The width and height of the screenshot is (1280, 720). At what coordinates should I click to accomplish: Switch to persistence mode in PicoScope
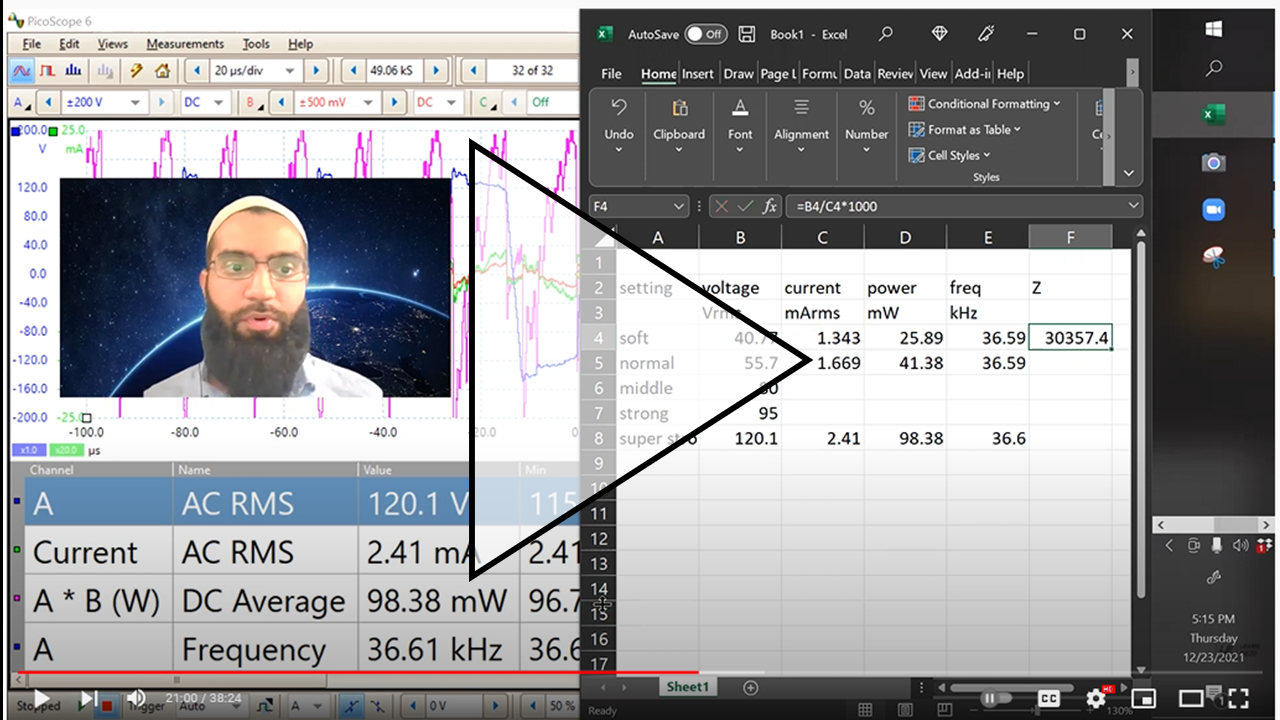[x=48, y=71]
